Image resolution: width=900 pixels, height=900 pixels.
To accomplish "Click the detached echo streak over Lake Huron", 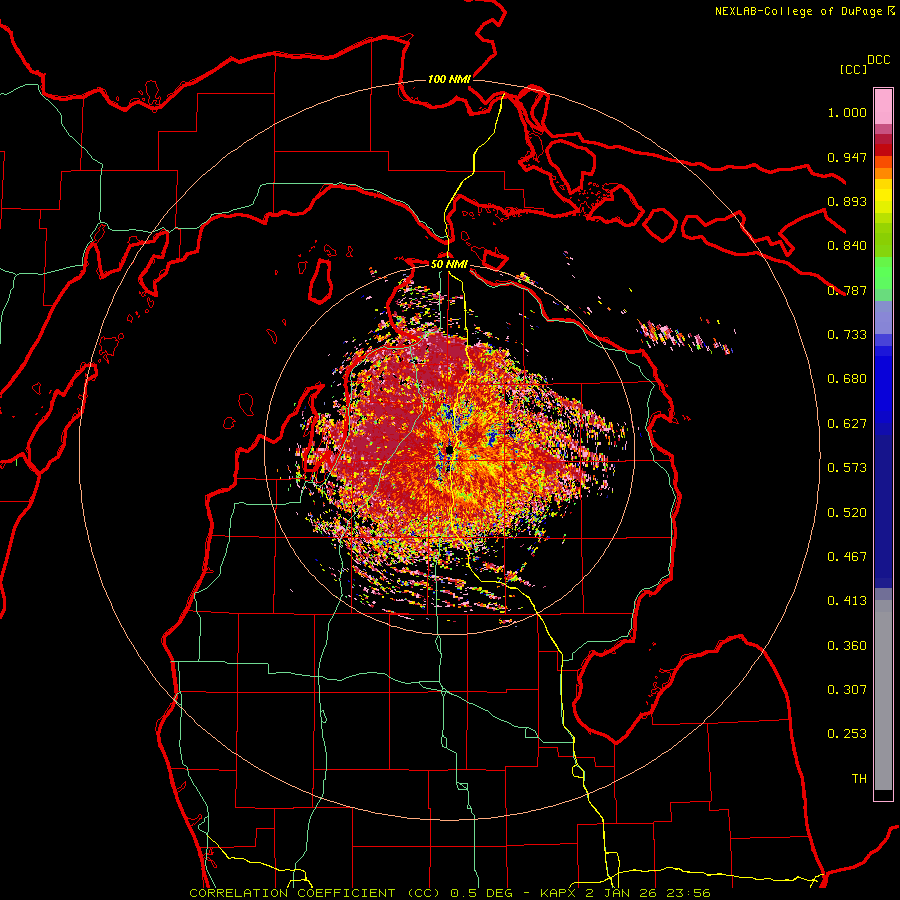I will click(685, 338).
